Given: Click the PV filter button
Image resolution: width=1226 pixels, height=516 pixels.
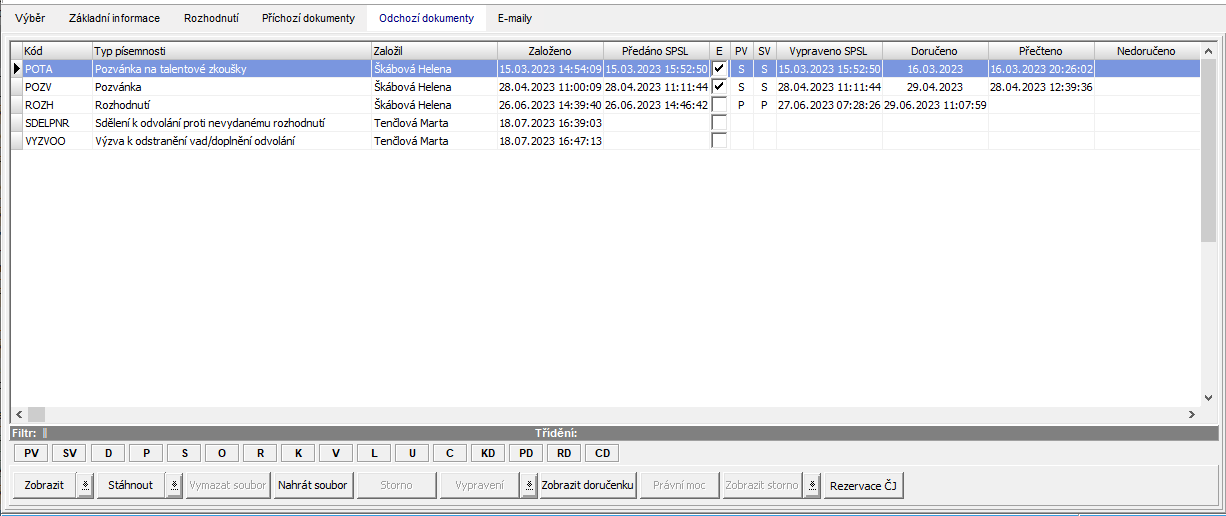Looking at the screenshot, I should pos(30,453).
